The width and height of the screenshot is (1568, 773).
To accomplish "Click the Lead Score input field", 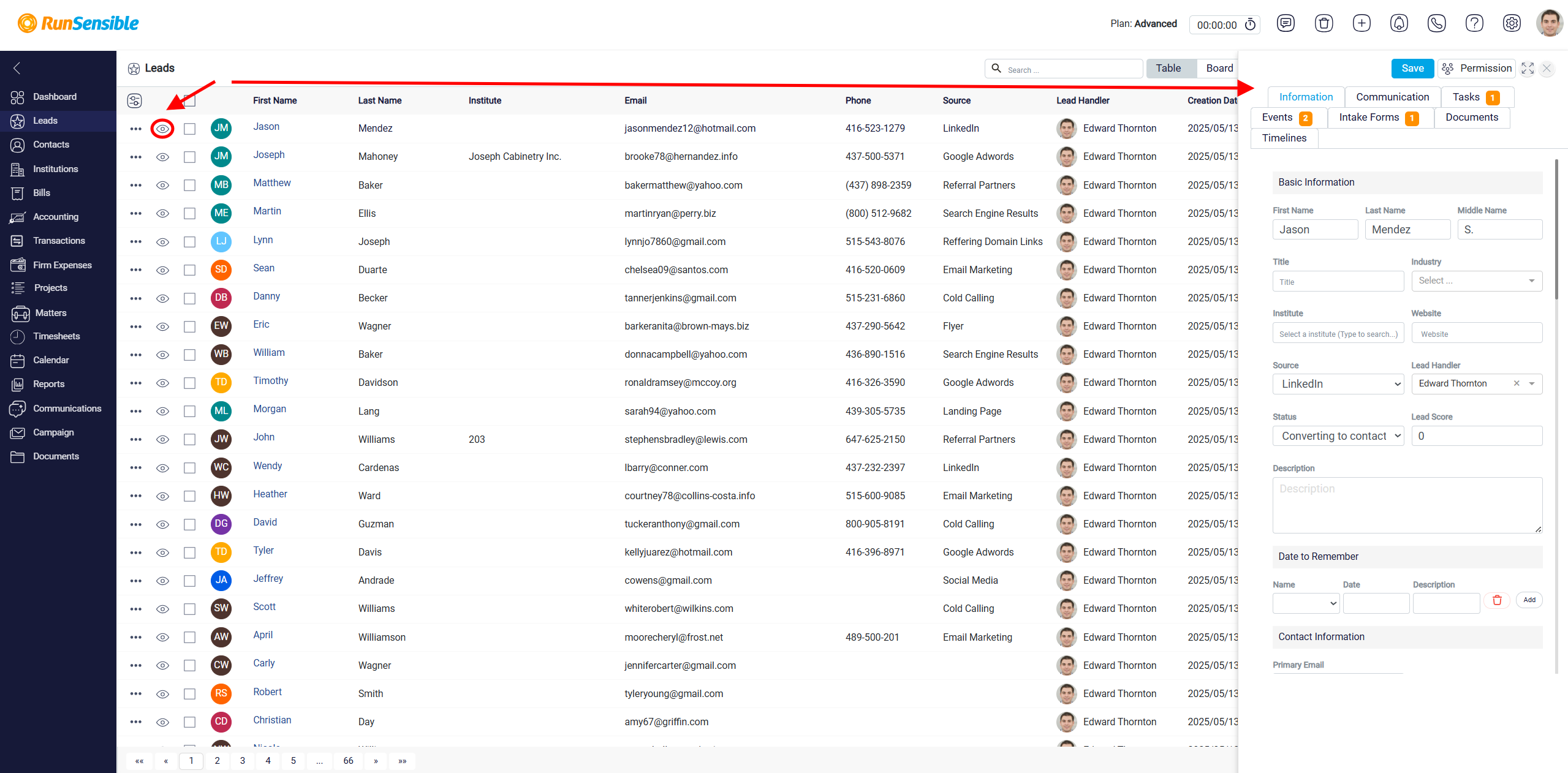I will (1477, 436).
